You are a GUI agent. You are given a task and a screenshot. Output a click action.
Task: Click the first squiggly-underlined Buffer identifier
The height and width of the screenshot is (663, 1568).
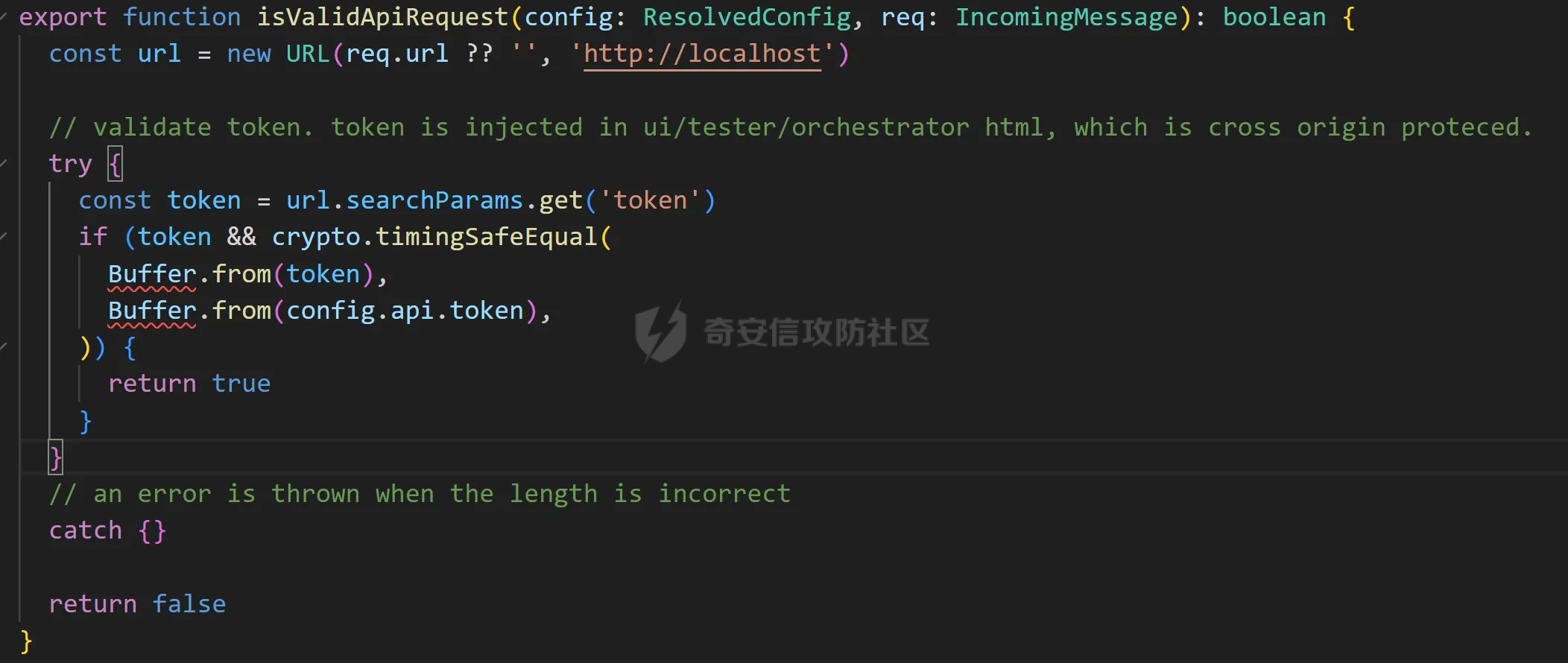coord(152,274)
